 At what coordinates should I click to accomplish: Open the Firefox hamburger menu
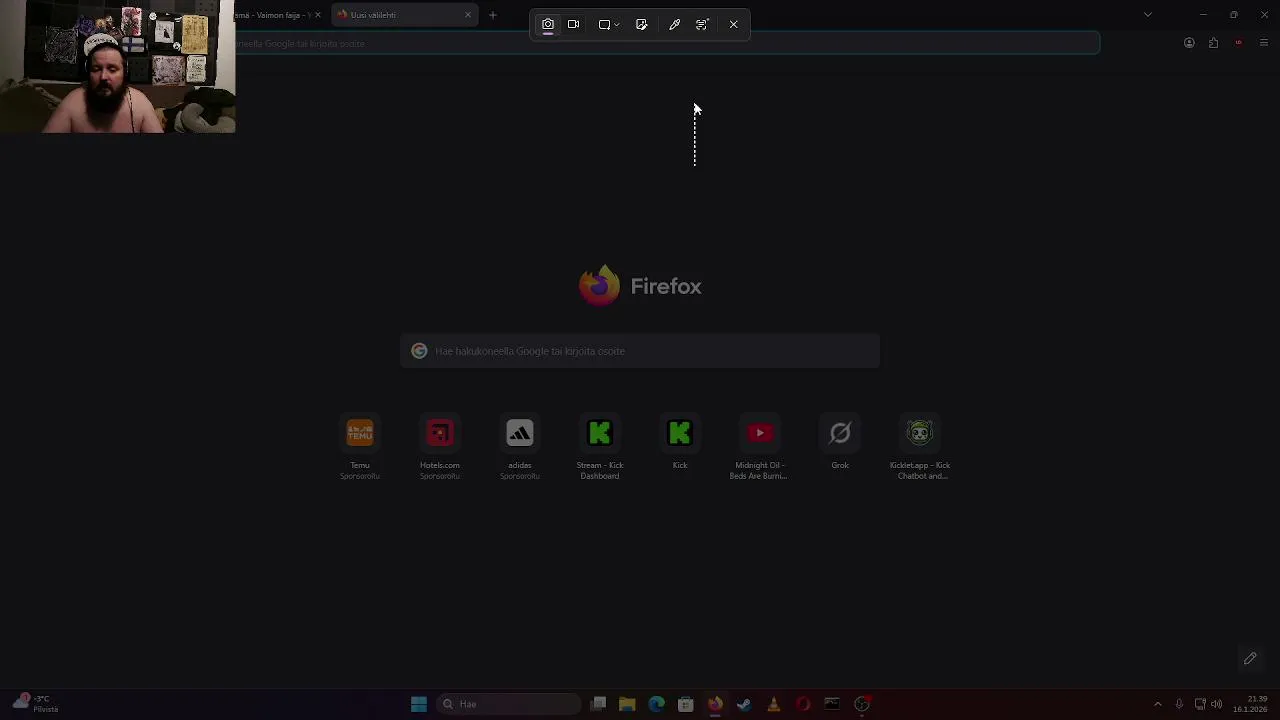[x=1264, y=43]
